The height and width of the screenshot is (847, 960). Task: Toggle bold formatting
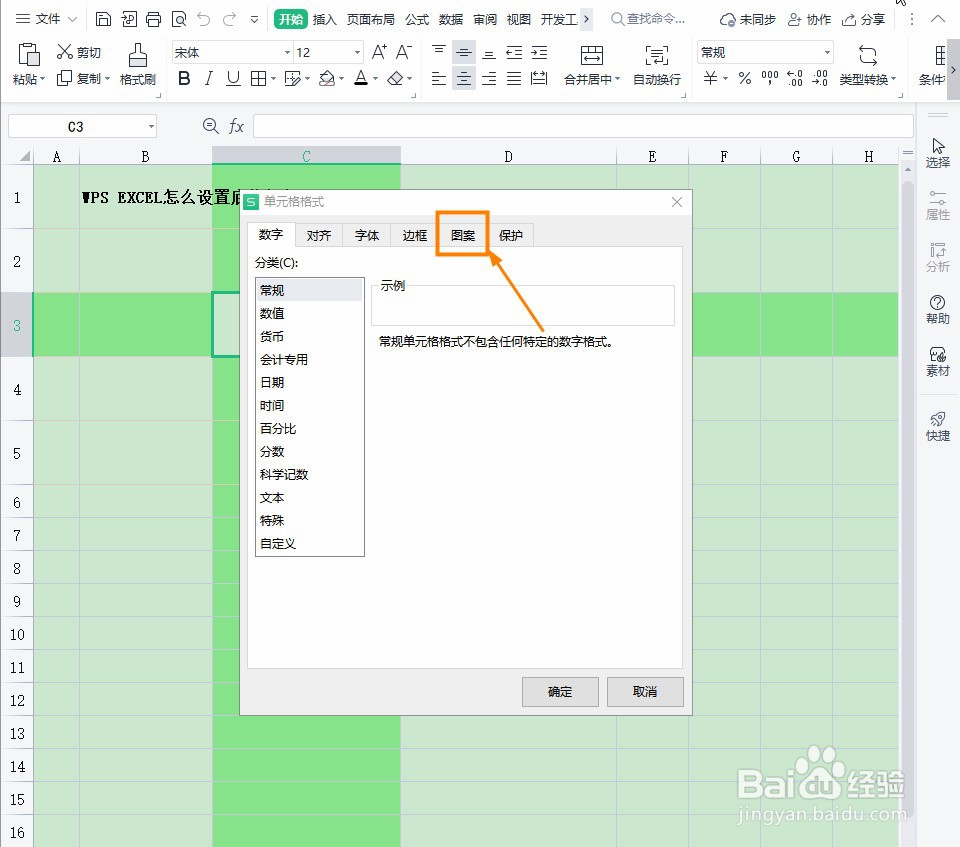tap(183, 79)
